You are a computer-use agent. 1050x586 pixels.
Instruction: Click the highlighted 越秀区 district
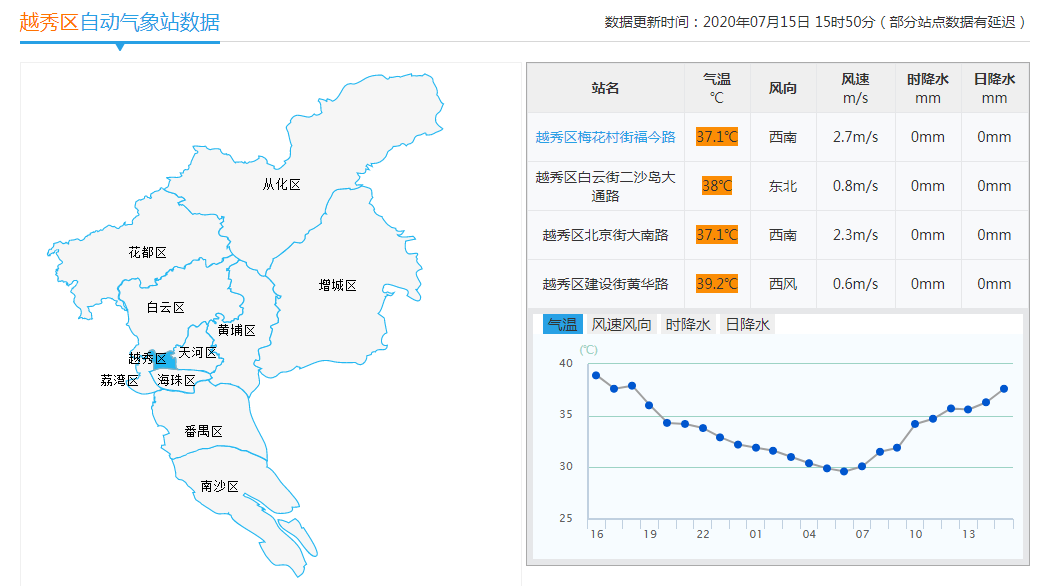click(x=148, y=358)
